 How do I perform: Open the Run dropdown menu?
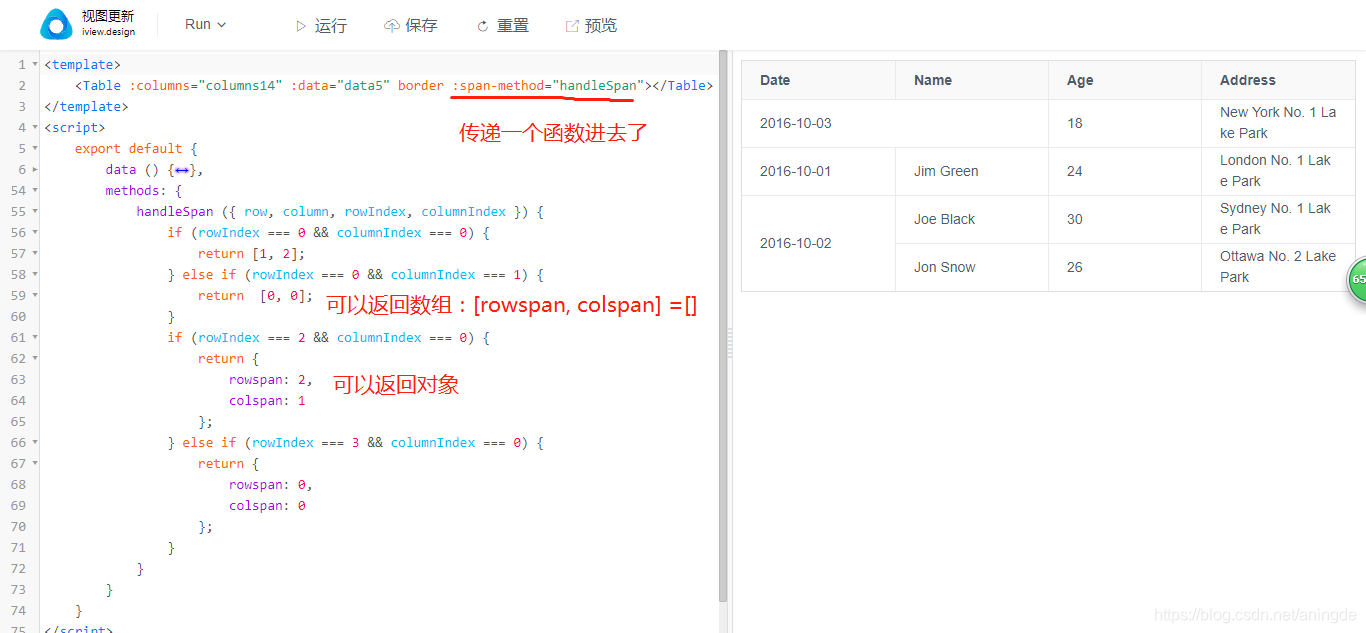(x=205, y=24)
